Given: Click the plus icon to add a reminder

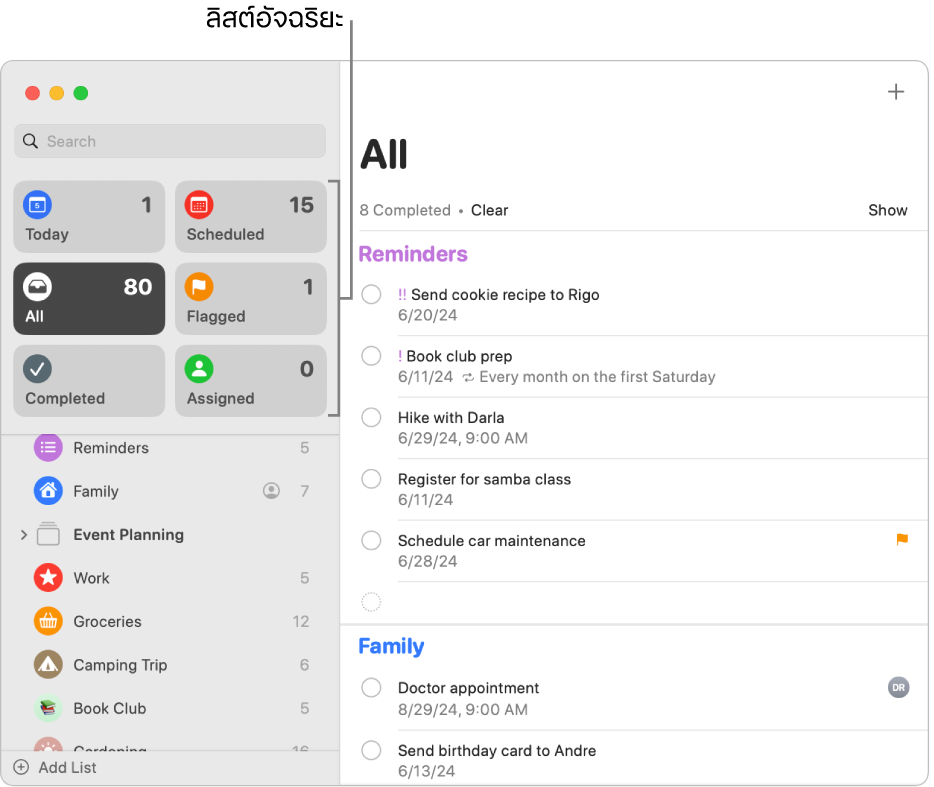Looking at the screenshot, I should pyautogui.click(x=896, y=92).
